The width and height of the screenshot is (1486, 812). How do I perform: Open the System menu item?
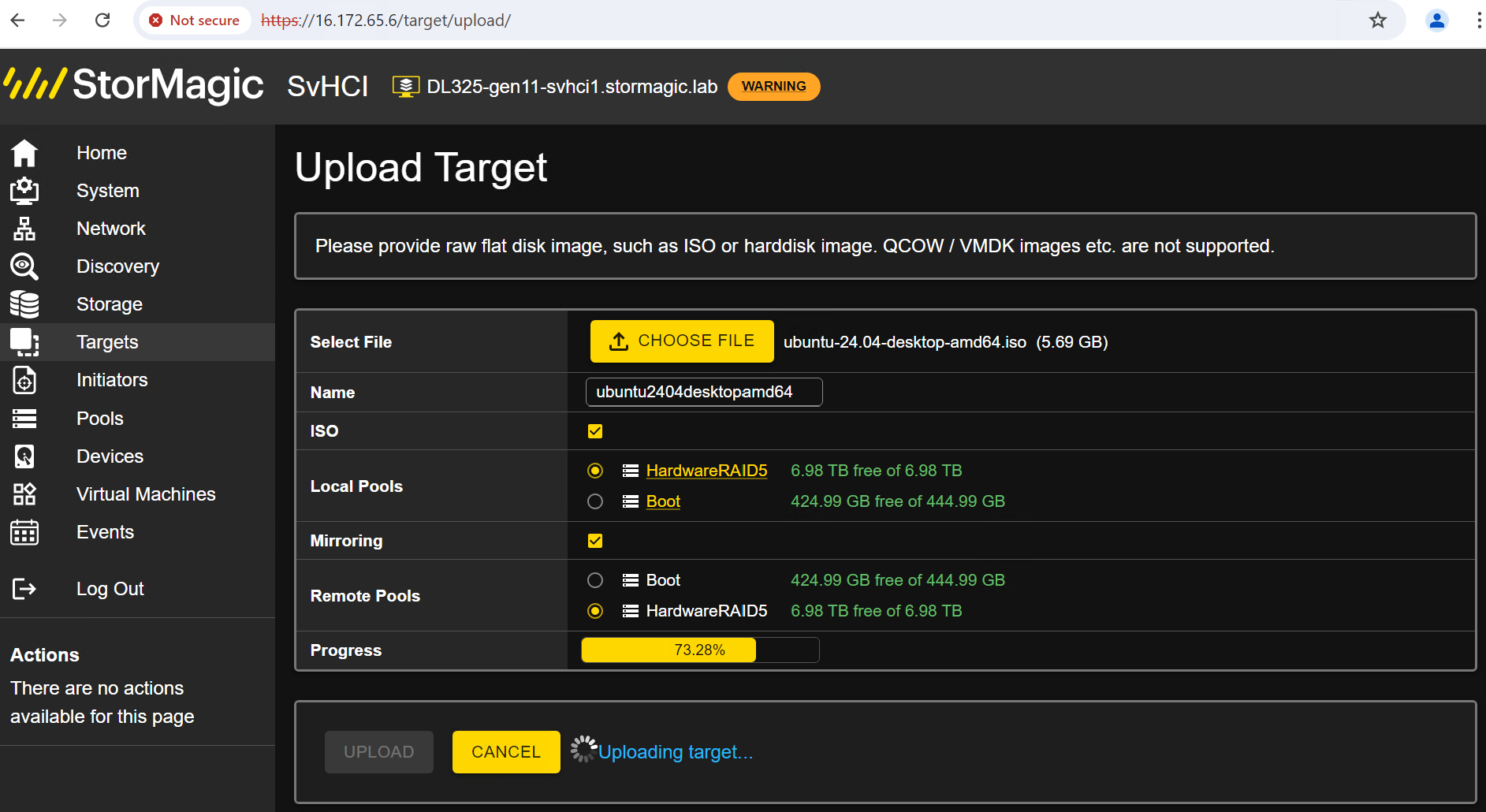108,191
